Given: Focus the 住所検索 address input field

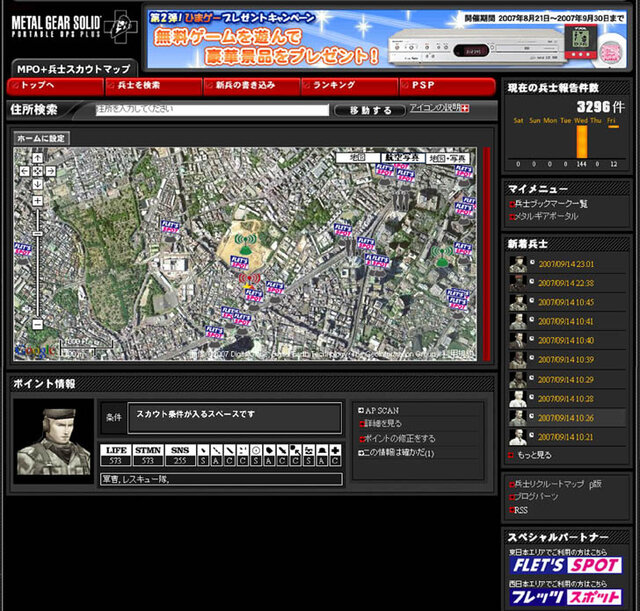Looking at the screenshot, I should (212, 110).
